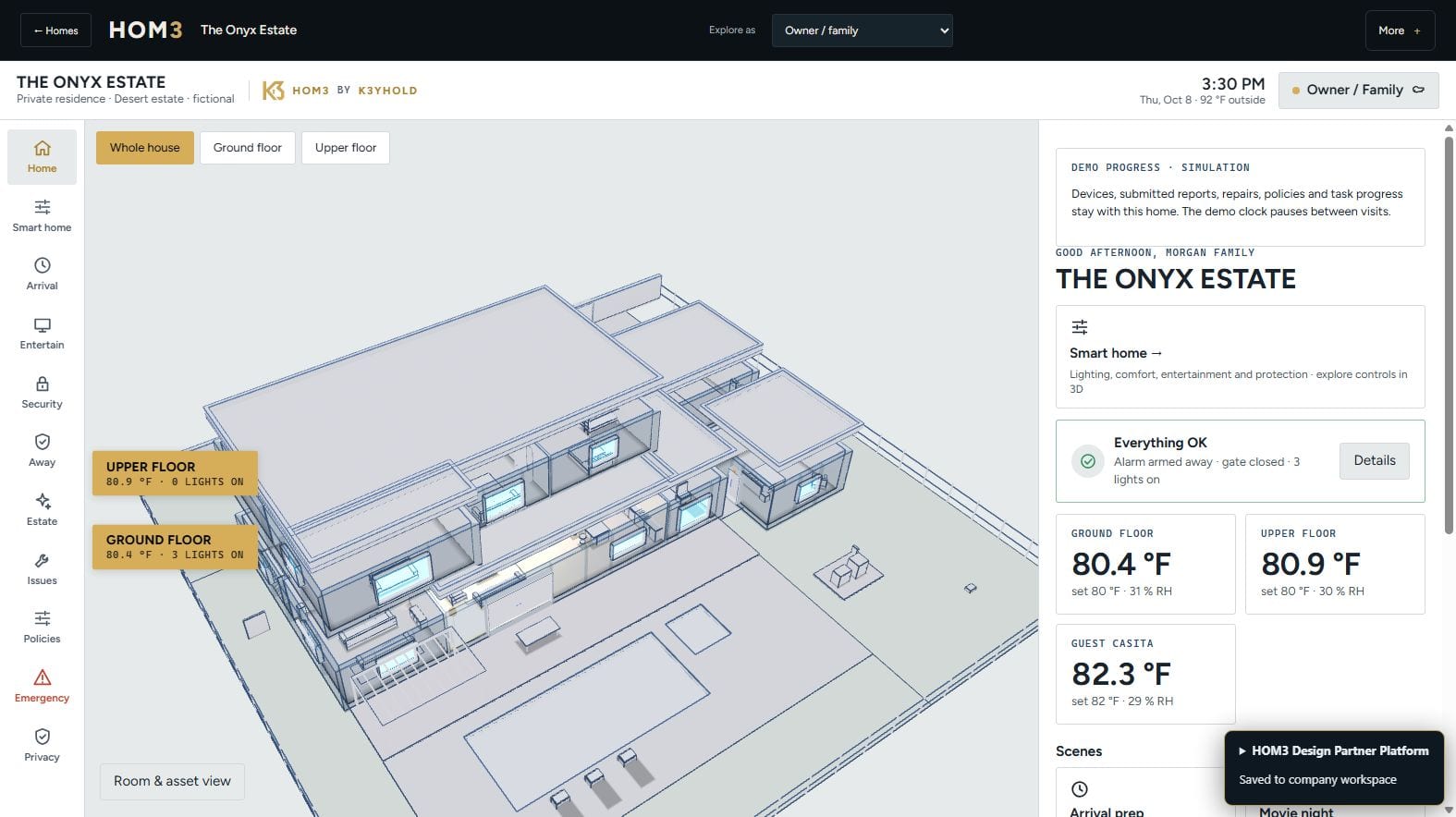Click the Owner / Family role button
The image size is (1456, 817).
point(1358,91)
